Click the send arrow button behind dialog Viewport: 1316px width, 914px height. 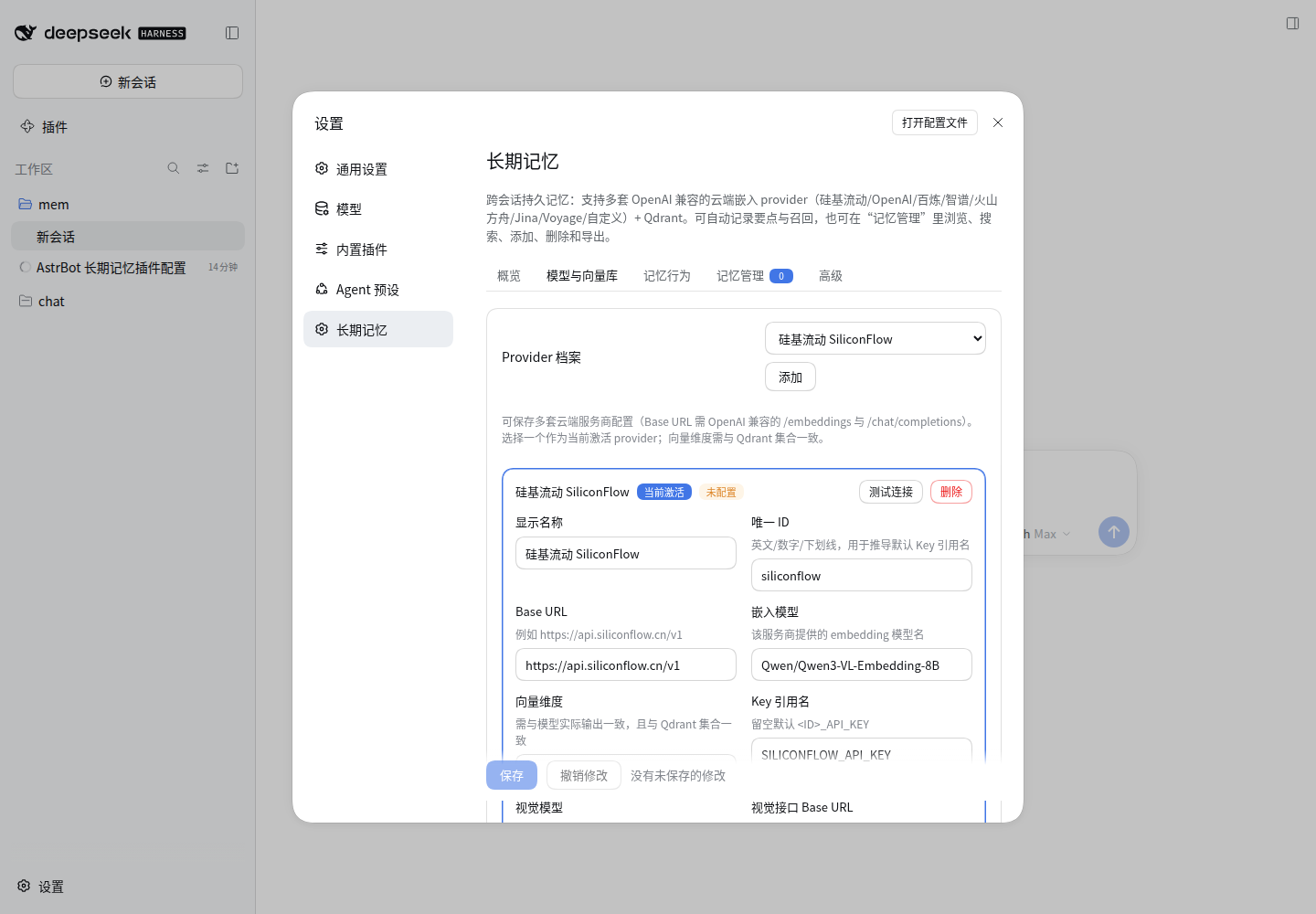tap(1114, 532)
